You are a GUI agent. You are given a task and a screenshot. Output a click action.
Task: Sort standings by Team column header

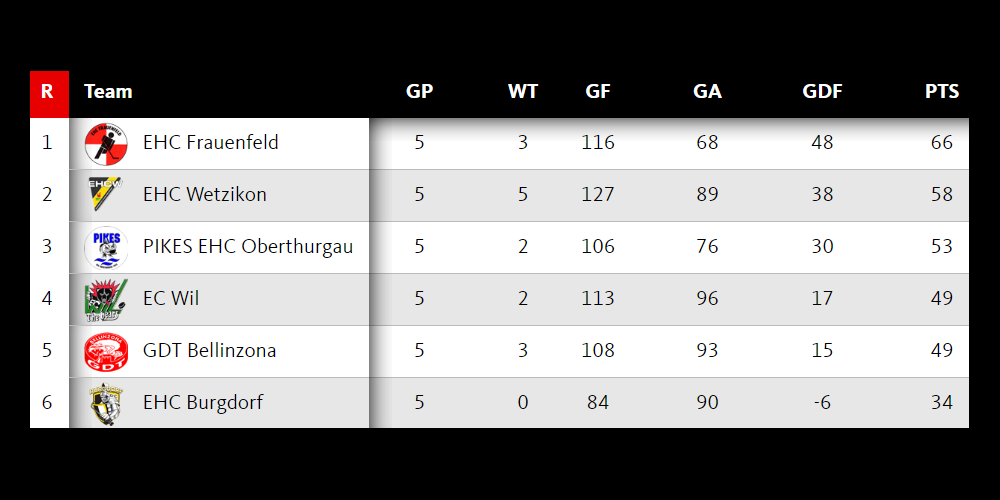tap(108, 92)
